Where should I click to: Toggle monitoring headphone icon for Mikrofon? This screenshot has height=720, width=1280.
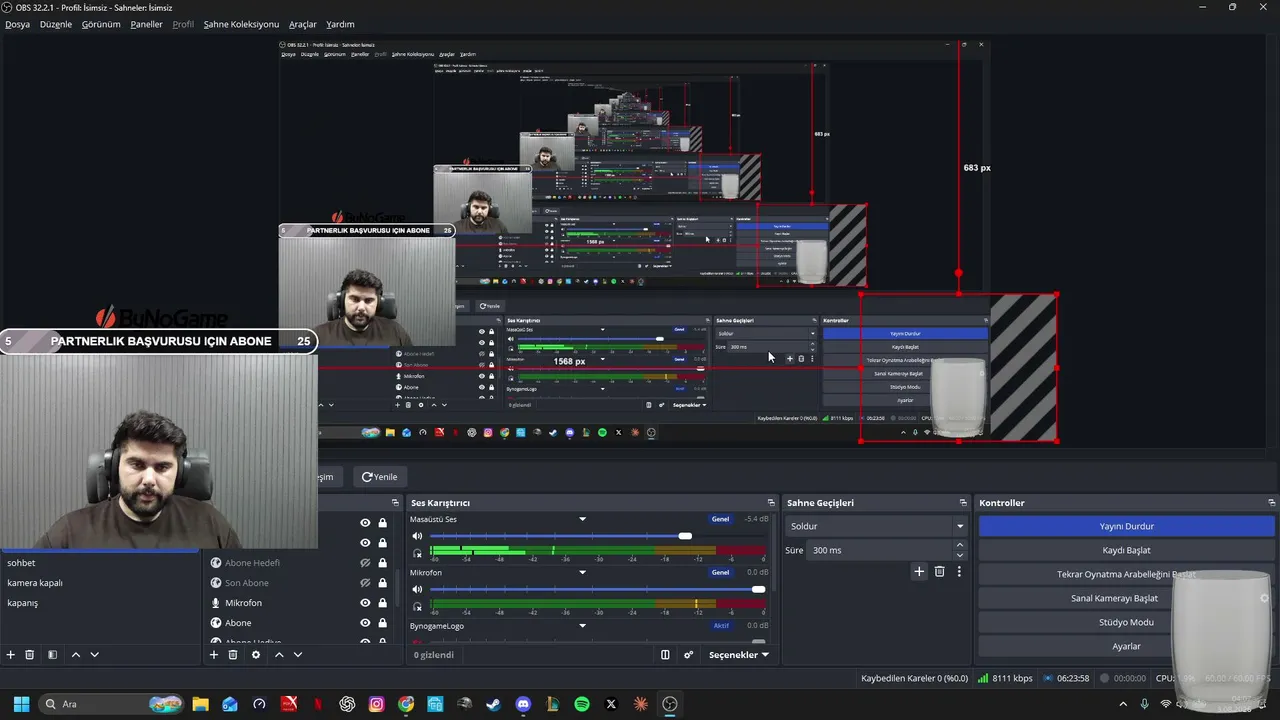[417, 606]
